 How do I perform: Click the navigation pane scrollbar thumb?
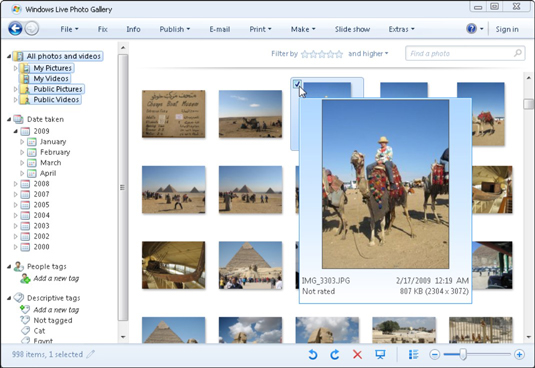(123, 187)
